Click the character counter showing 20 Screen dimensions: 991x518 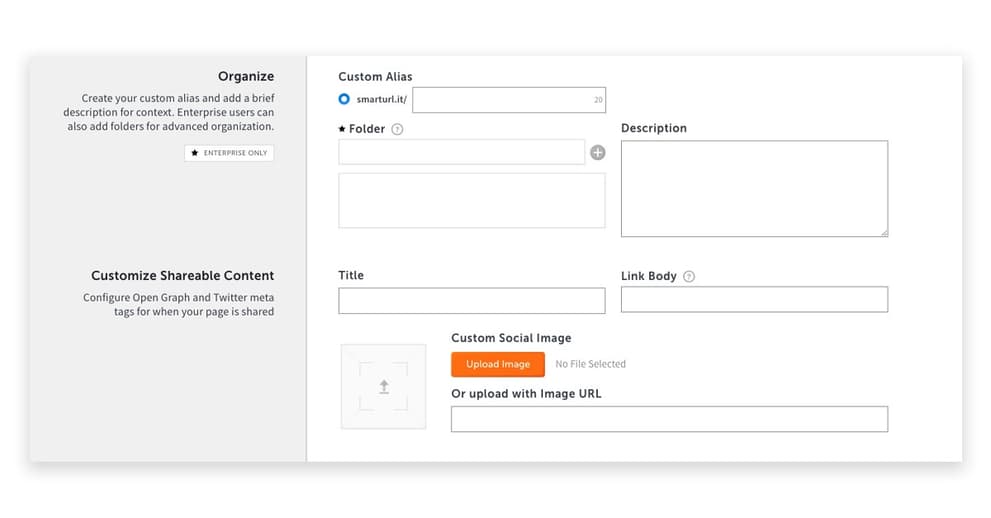click(x=598, y=100)
